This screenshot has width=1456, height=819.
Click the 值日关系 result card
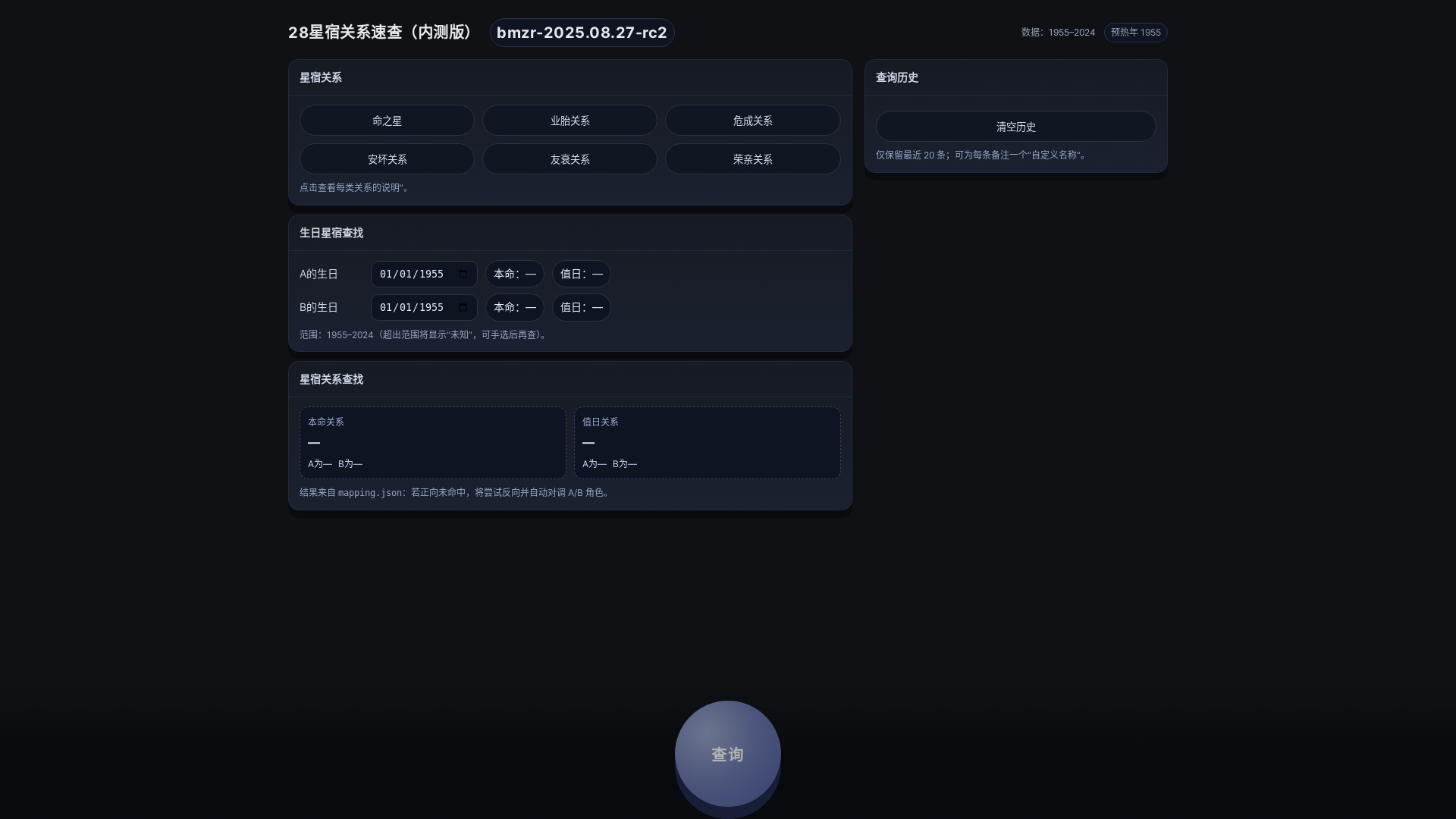coord(708,443)
